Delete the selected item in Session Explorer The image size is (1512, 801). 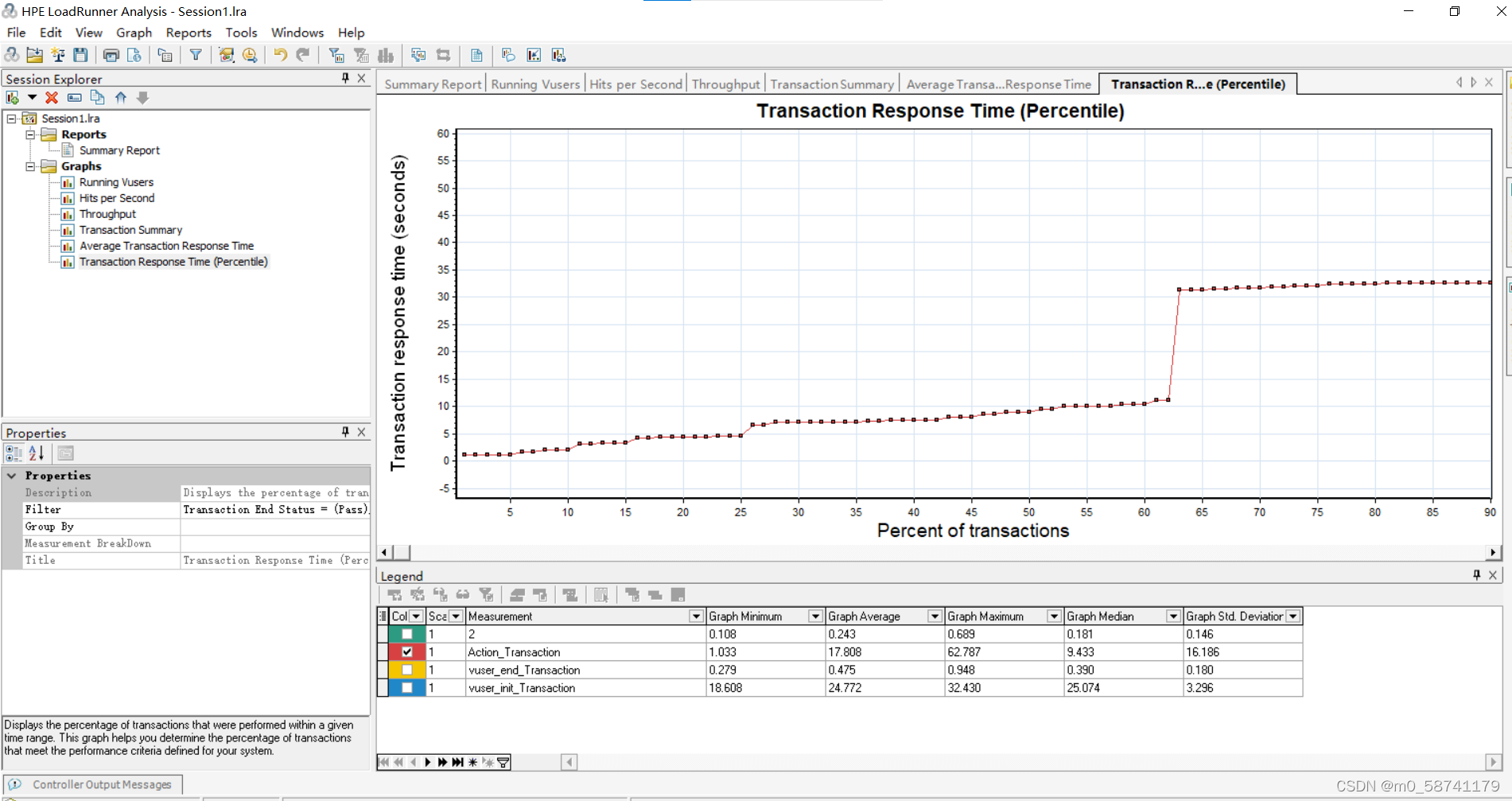point(52,98)
